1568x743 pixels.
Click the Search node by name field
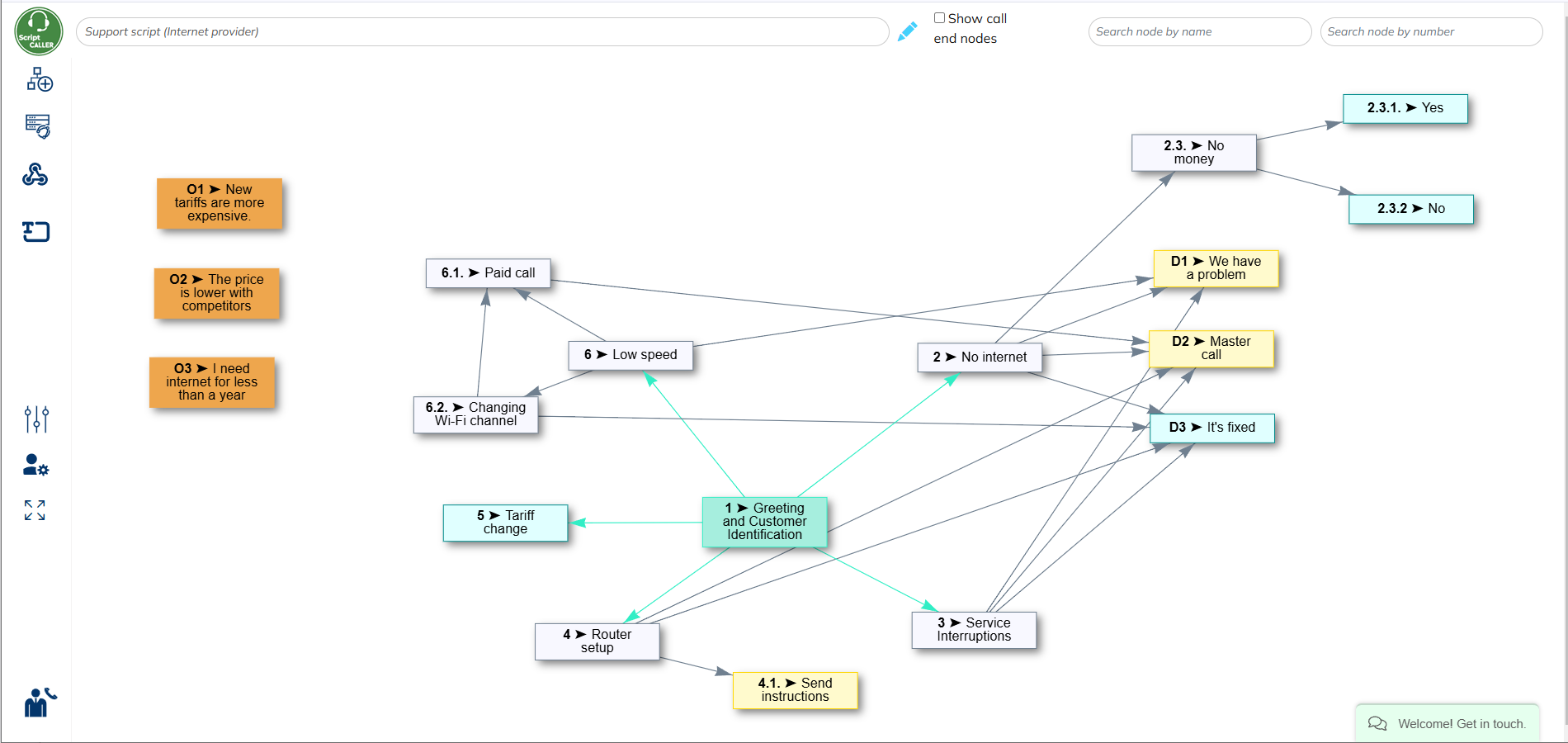(x=1198, y=31)
